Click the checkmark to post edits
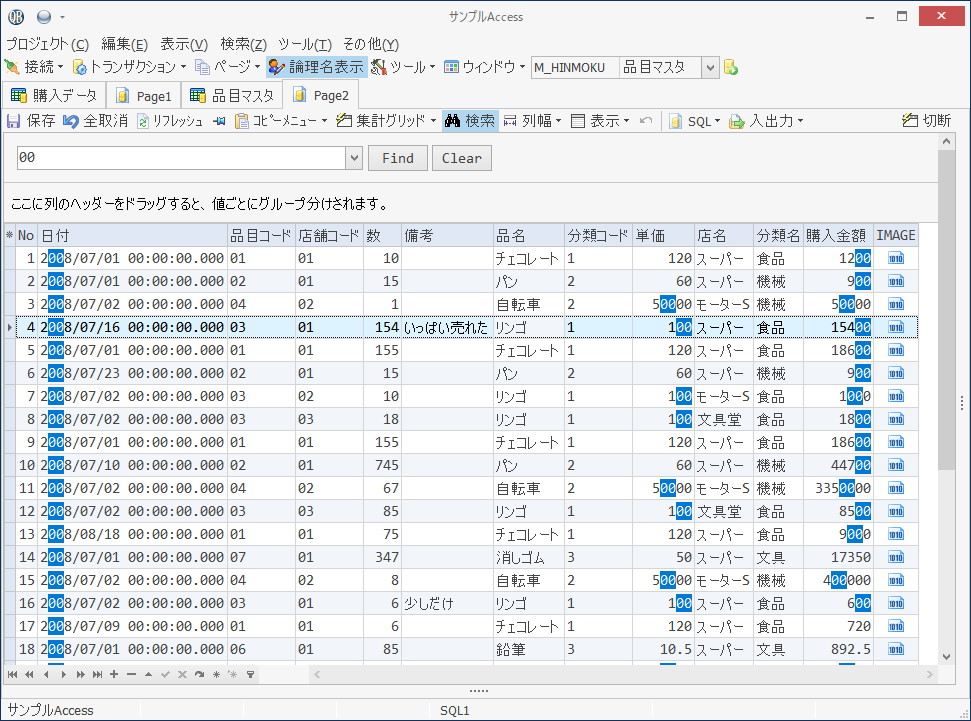 165,675
